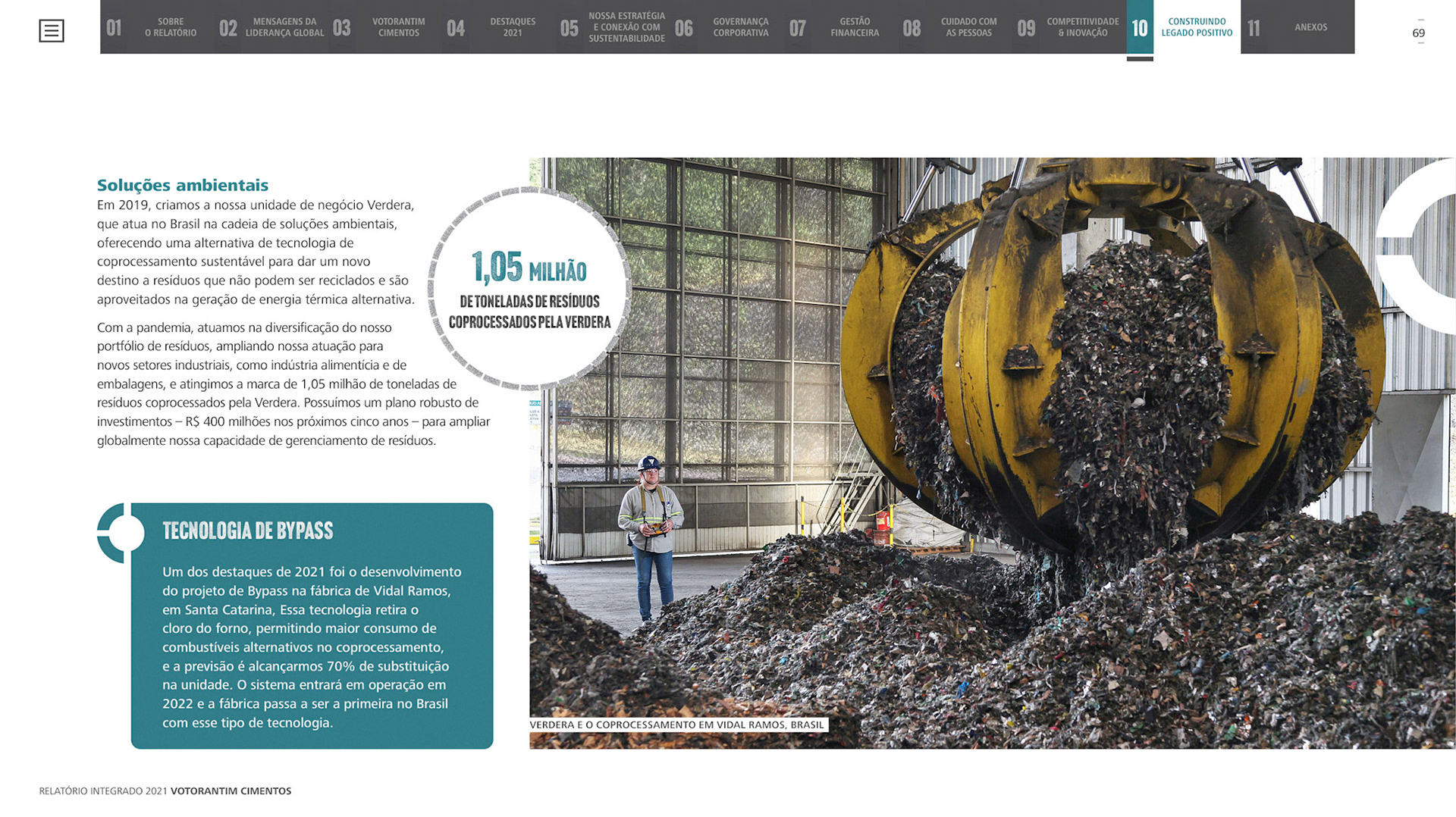
Task: Click the 1,05 milhão statistic circle
Action: [529, 289]
